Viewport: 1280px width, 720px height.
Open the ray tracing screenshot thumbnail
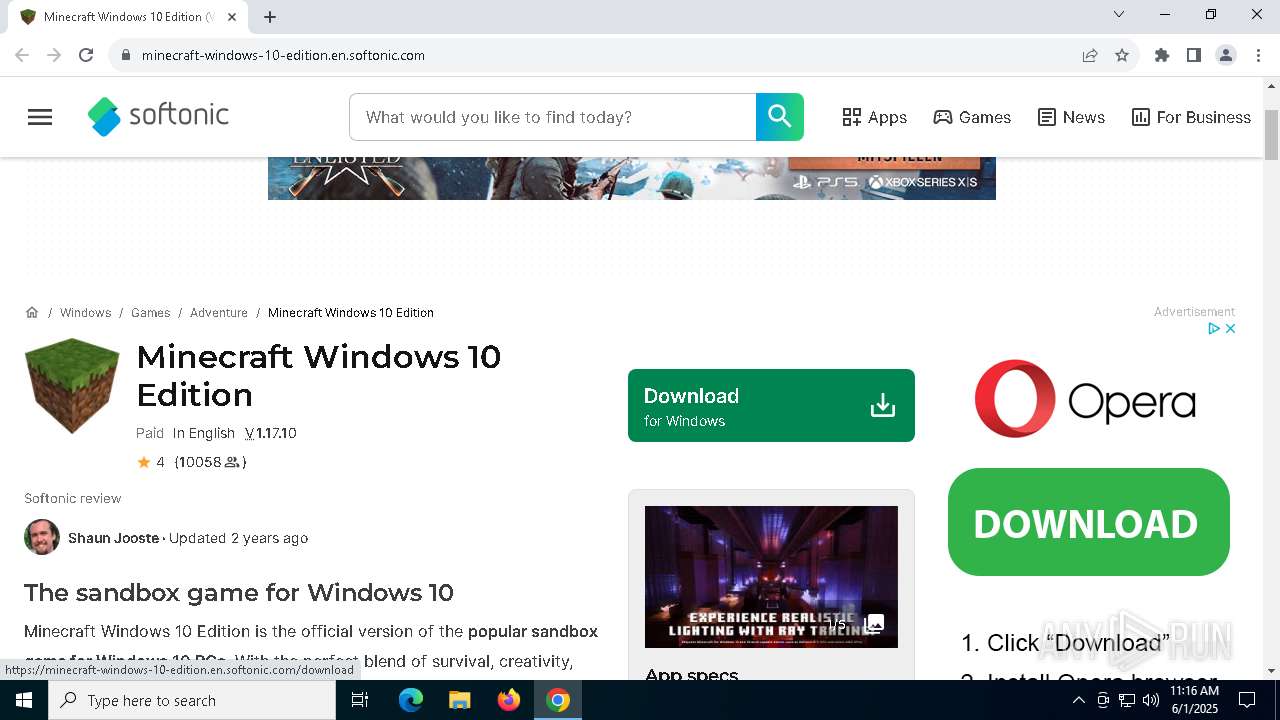[771, 577]
